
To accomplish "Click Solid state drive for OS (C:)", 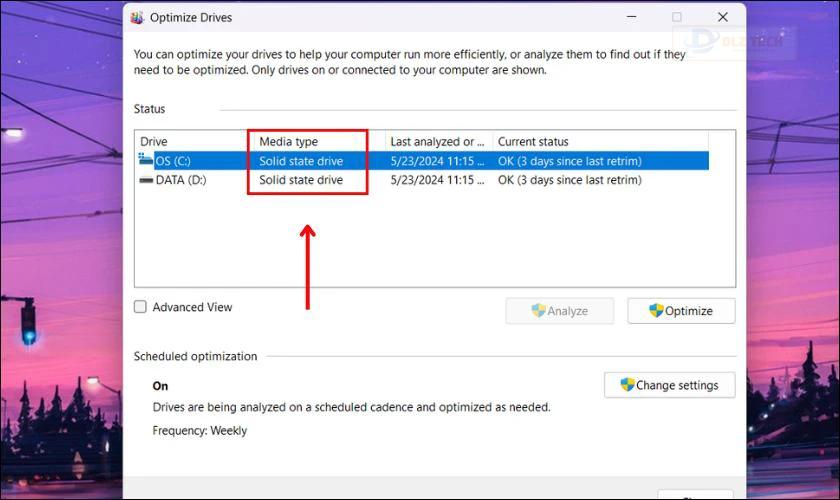I will click(301, 161).
